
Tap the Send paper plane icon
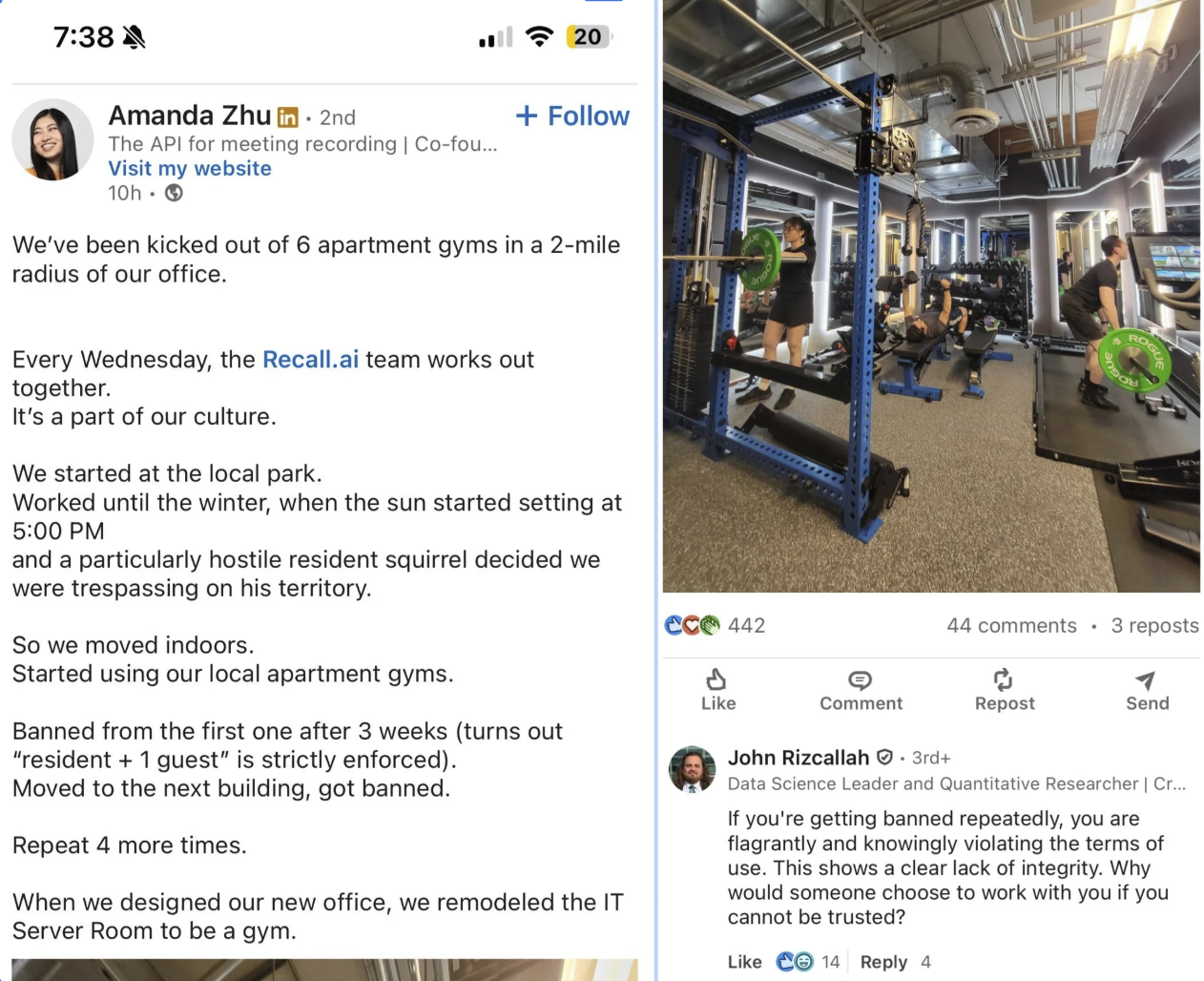(x=1145, y=679)
